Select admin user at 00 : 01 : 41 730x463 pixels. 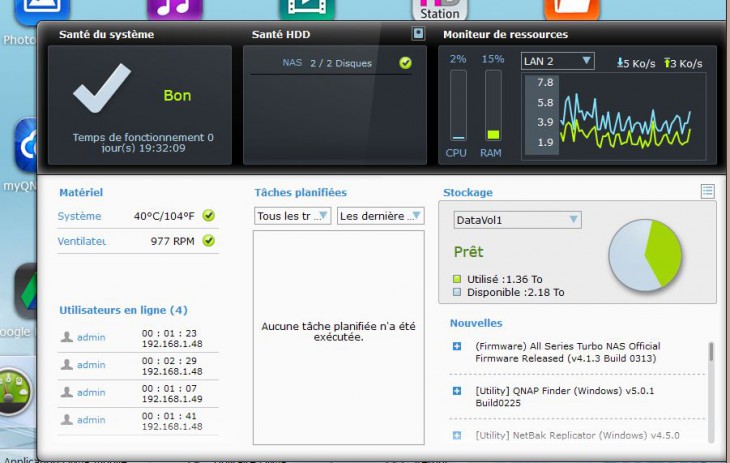tap(91, 420)
